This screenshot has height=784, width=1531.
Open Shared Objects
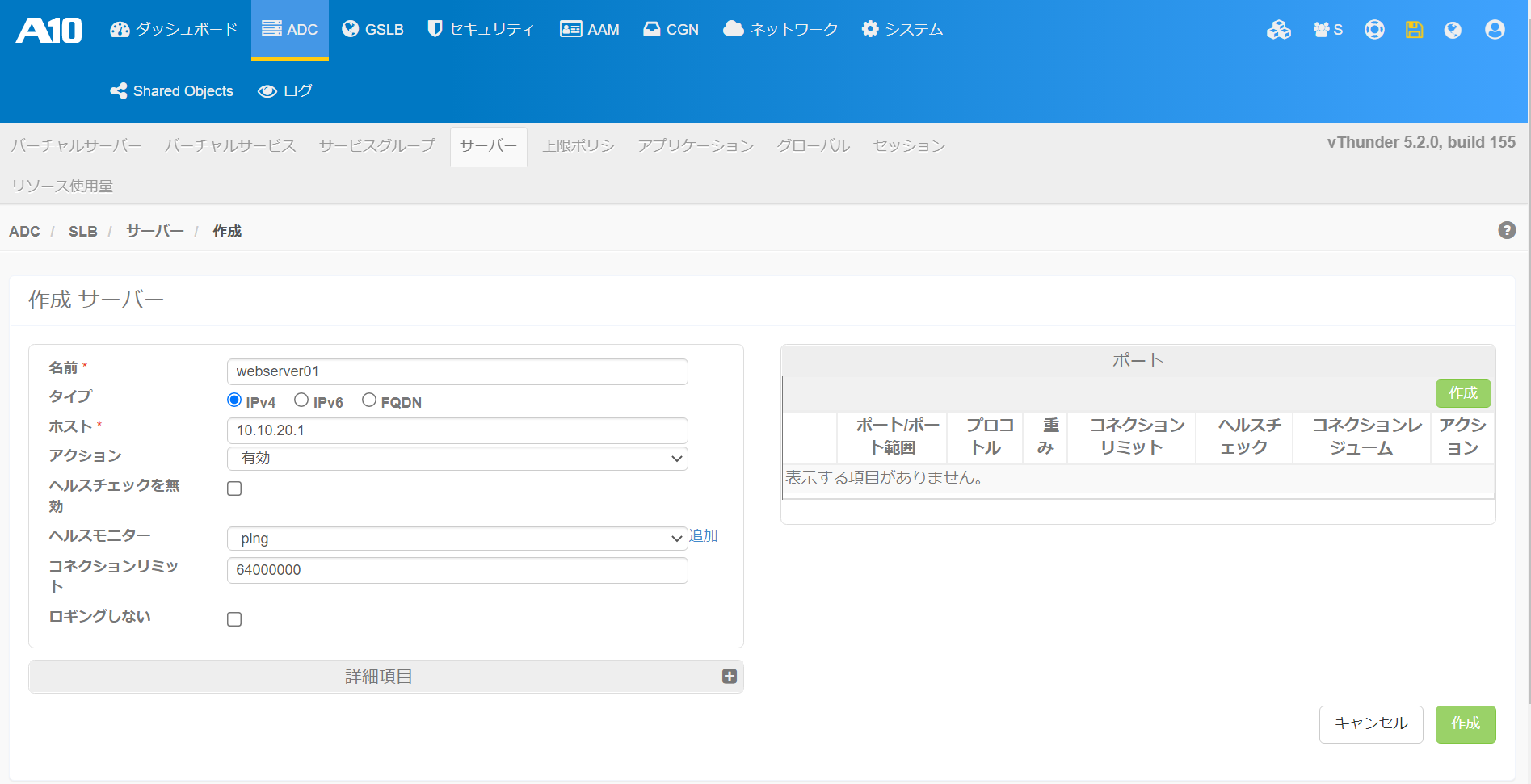[x=172, y=91]
